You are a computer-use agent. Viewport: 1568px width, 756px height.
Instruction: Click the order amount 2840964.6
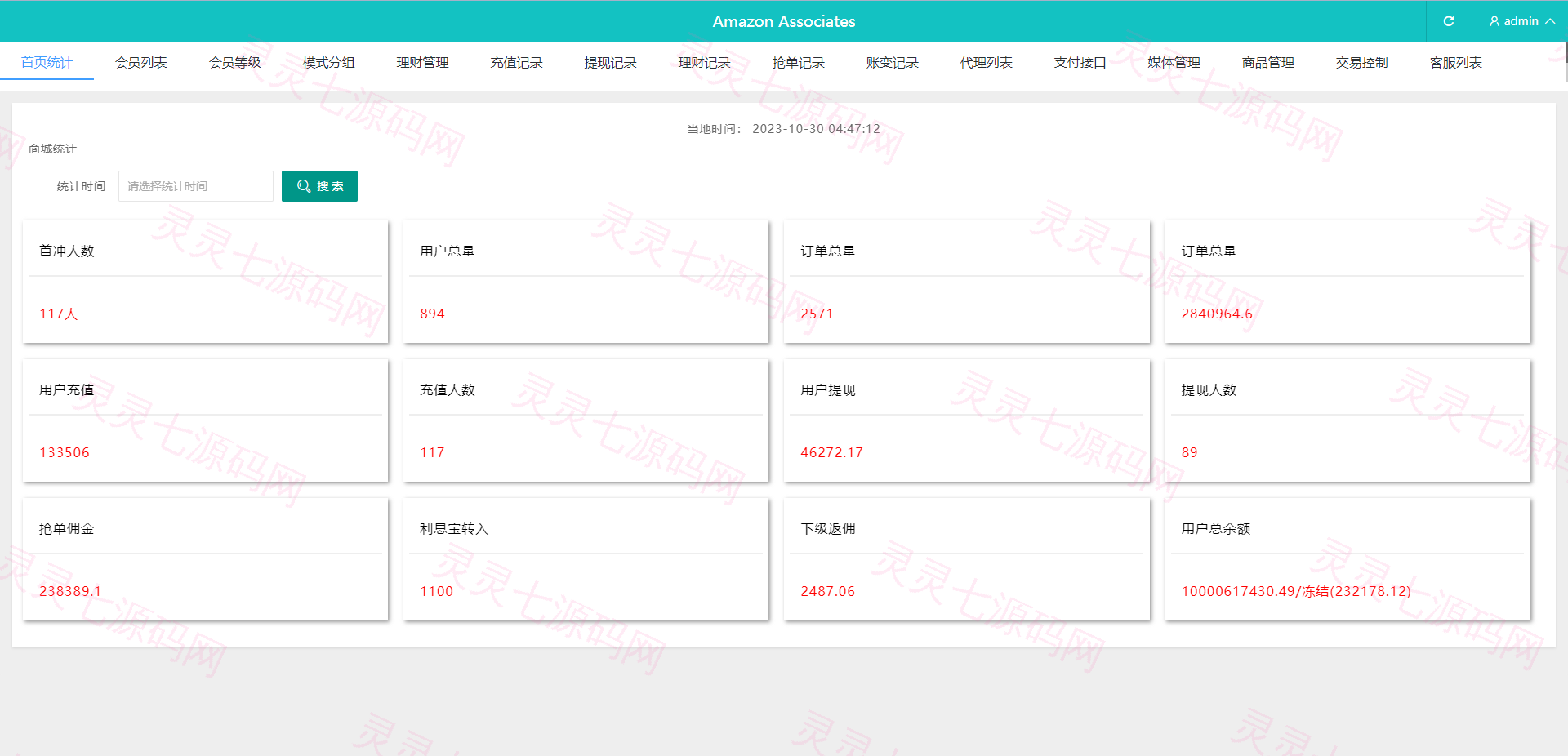tap(1217, 314)
